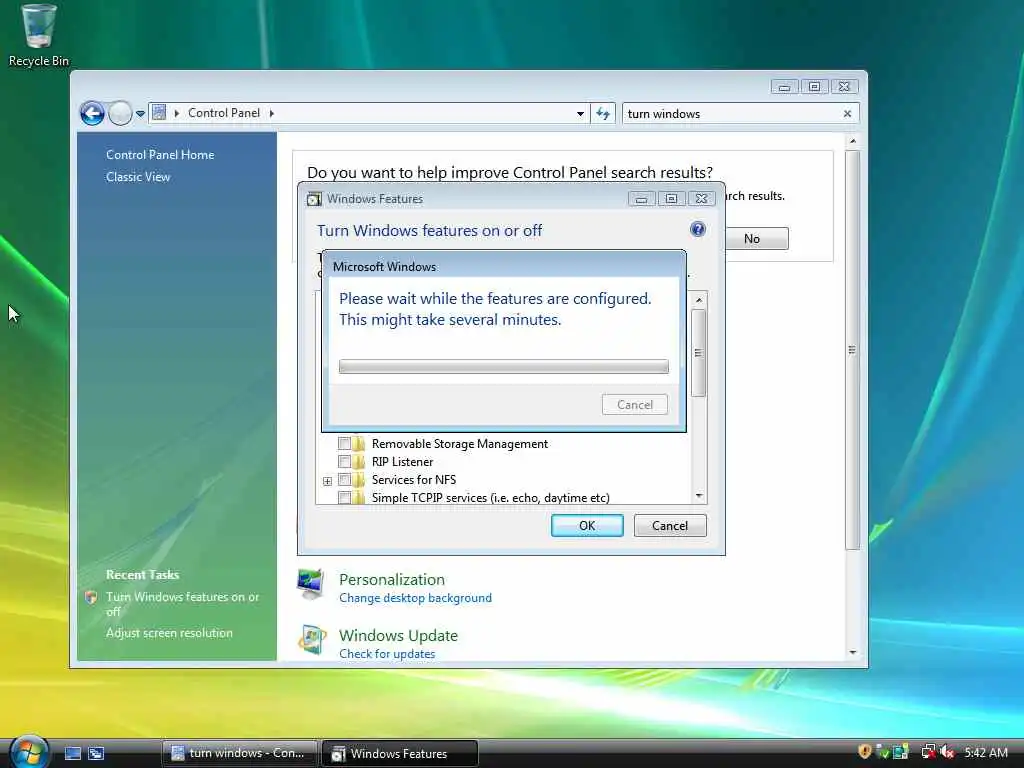Click shield icon beside Turn Windows features task
This screenshot has width=1024, height=768.
pos(91,597)
